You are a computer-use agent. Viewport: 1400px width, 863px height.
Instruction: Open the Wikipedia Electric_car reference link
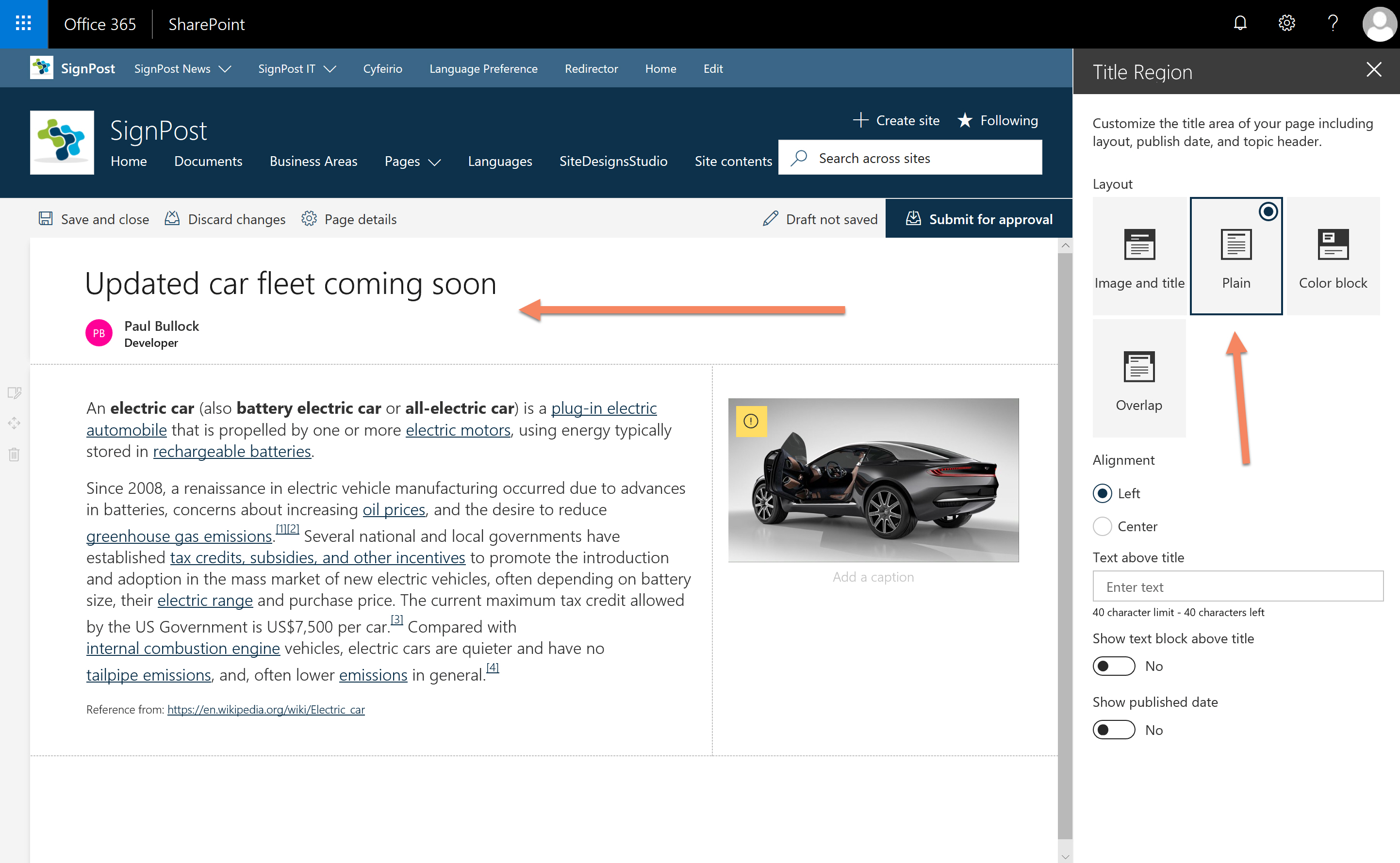pyautogui.click(x=266, y=709)
